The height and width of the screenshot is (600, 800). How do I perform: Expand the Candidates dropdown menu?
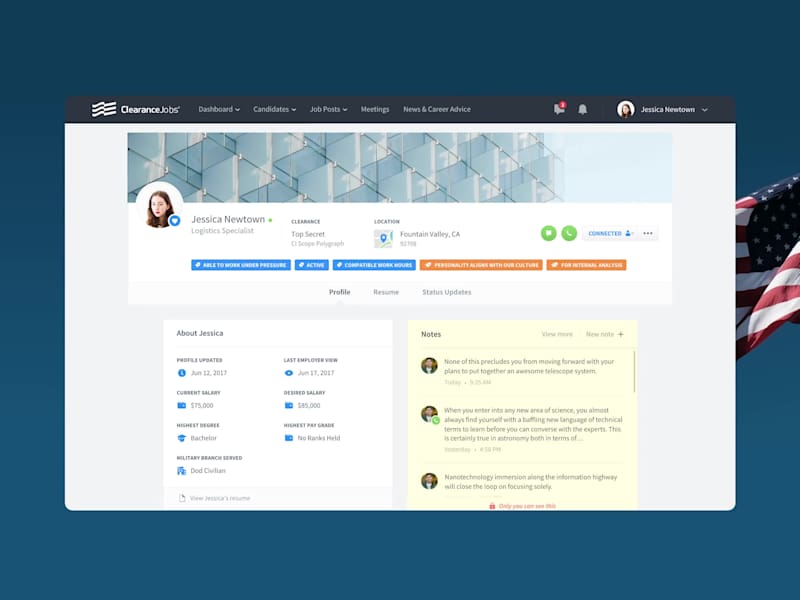(x=275, y=109)
